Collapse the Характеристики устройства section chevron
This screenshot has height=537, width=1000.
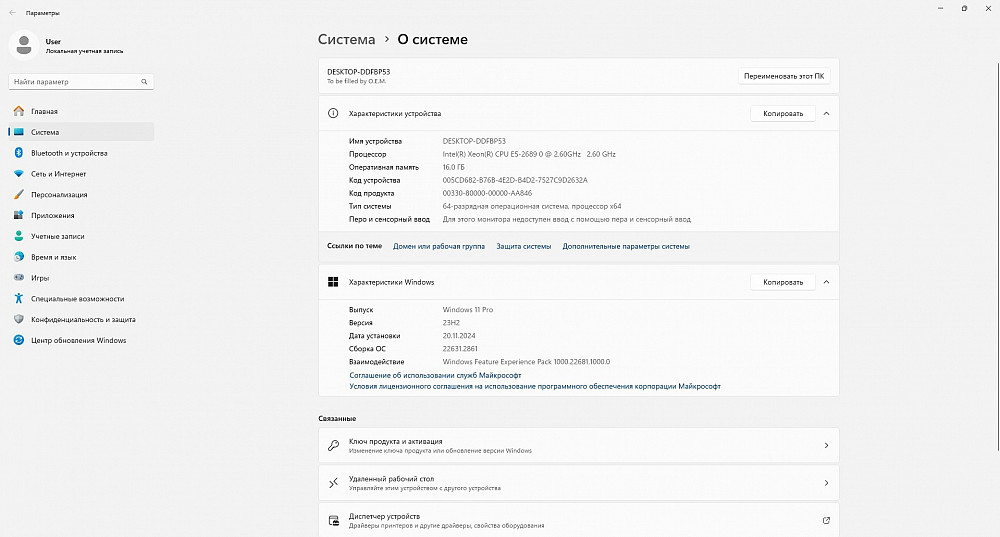click(826, 114)
